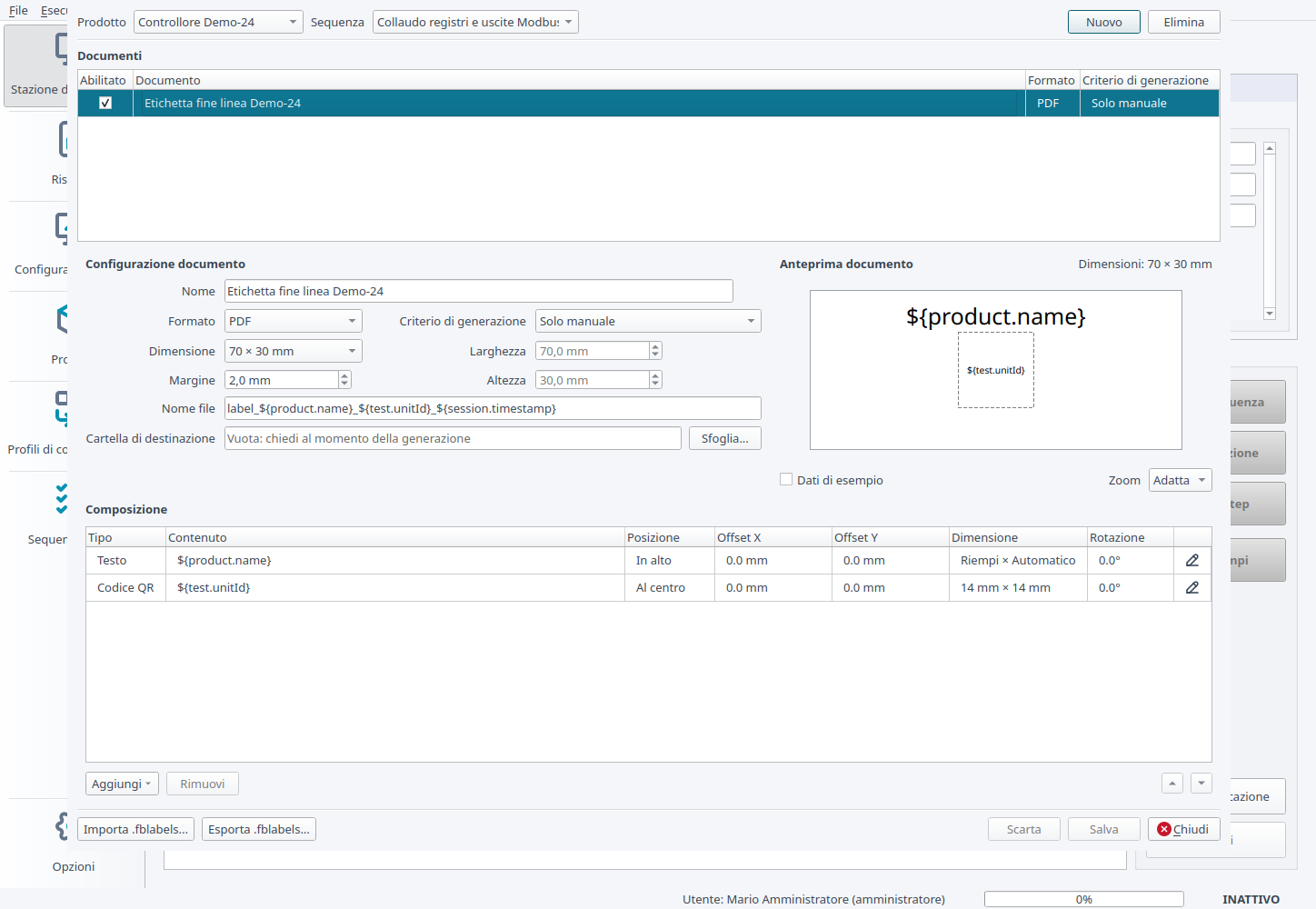Click the 14 mm × 14 mm dimension cell

click(1018, 588)
